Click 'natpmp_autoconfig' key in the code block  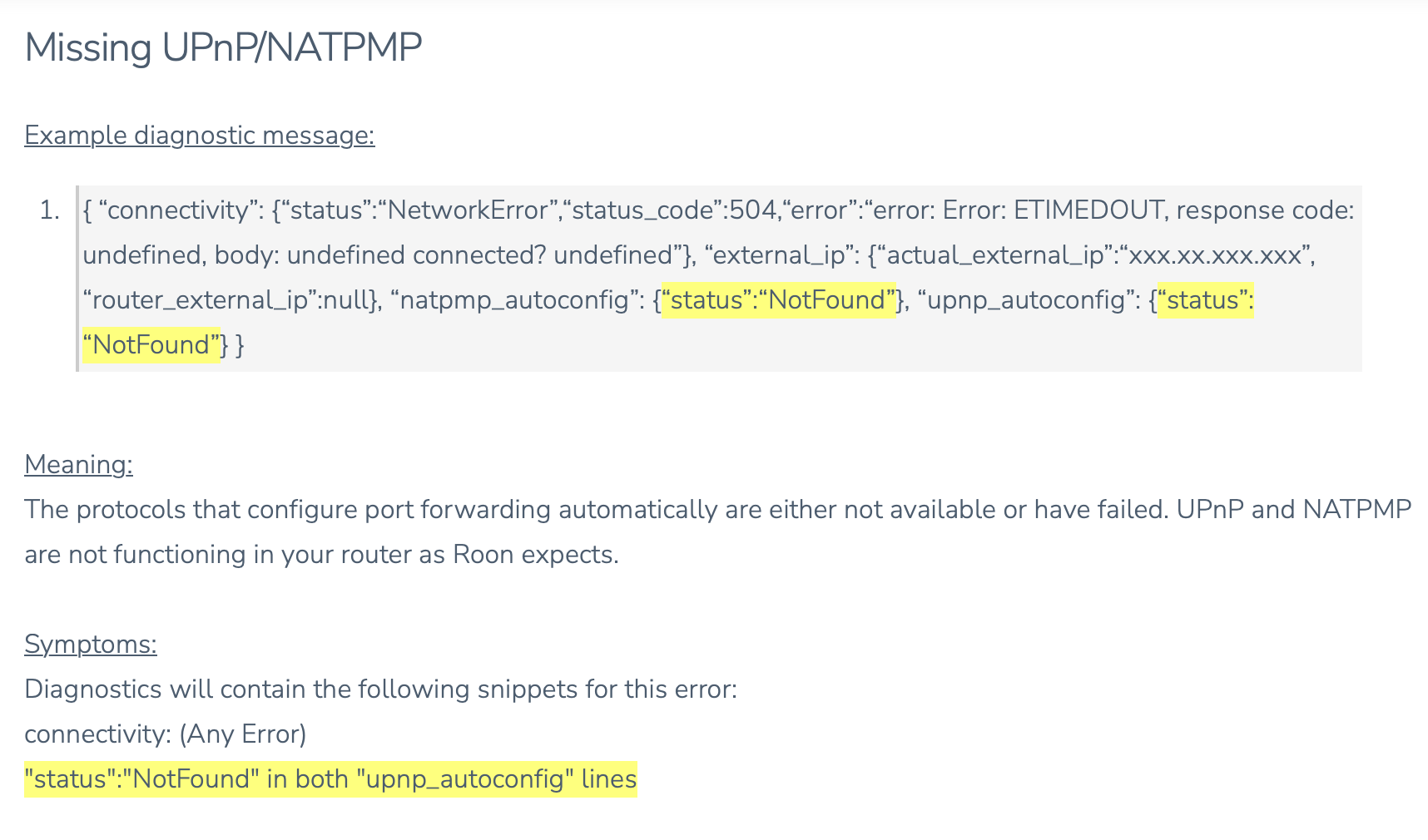pos(514,300)
